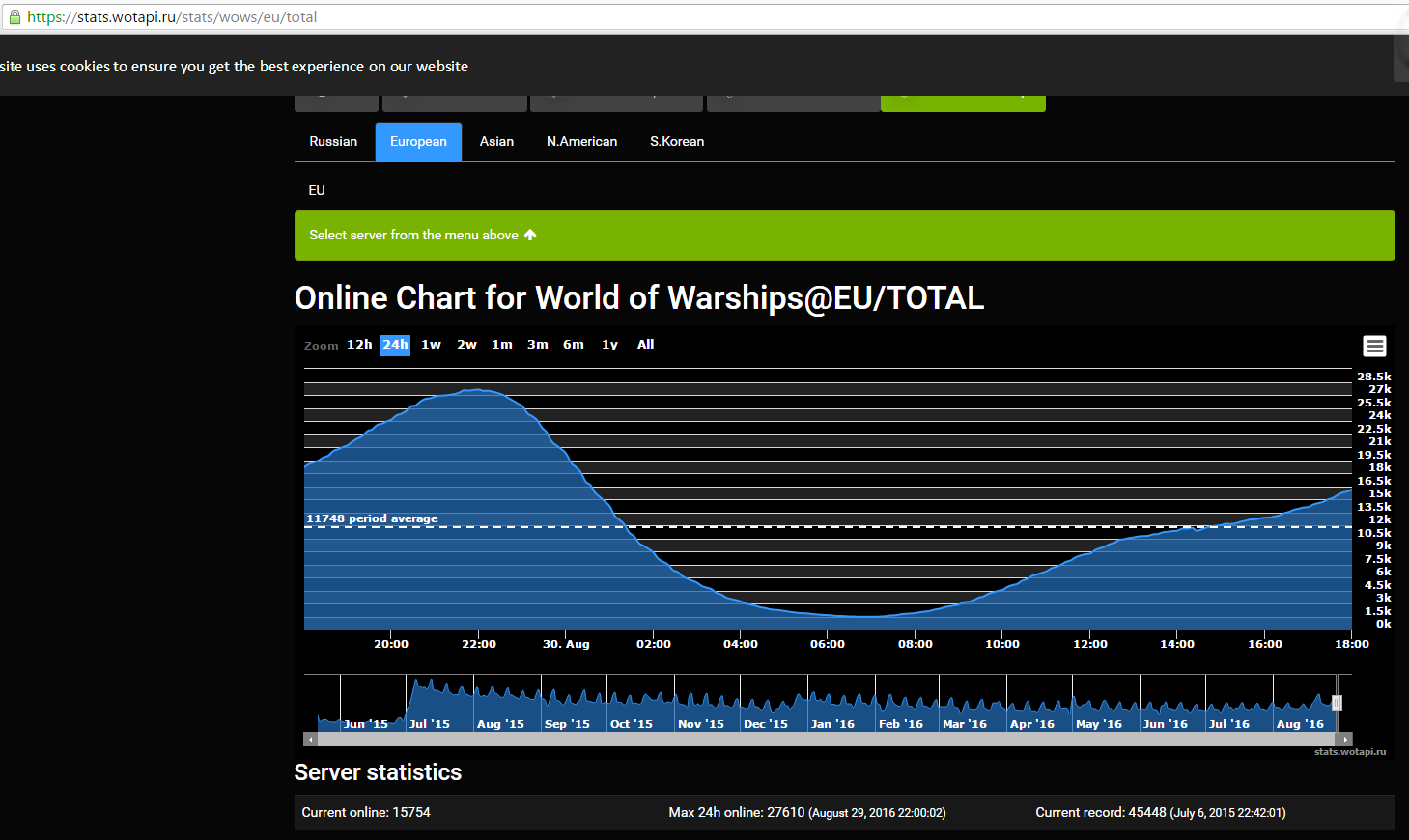Click the Current record: 45448 statistic

[1161, 812]
